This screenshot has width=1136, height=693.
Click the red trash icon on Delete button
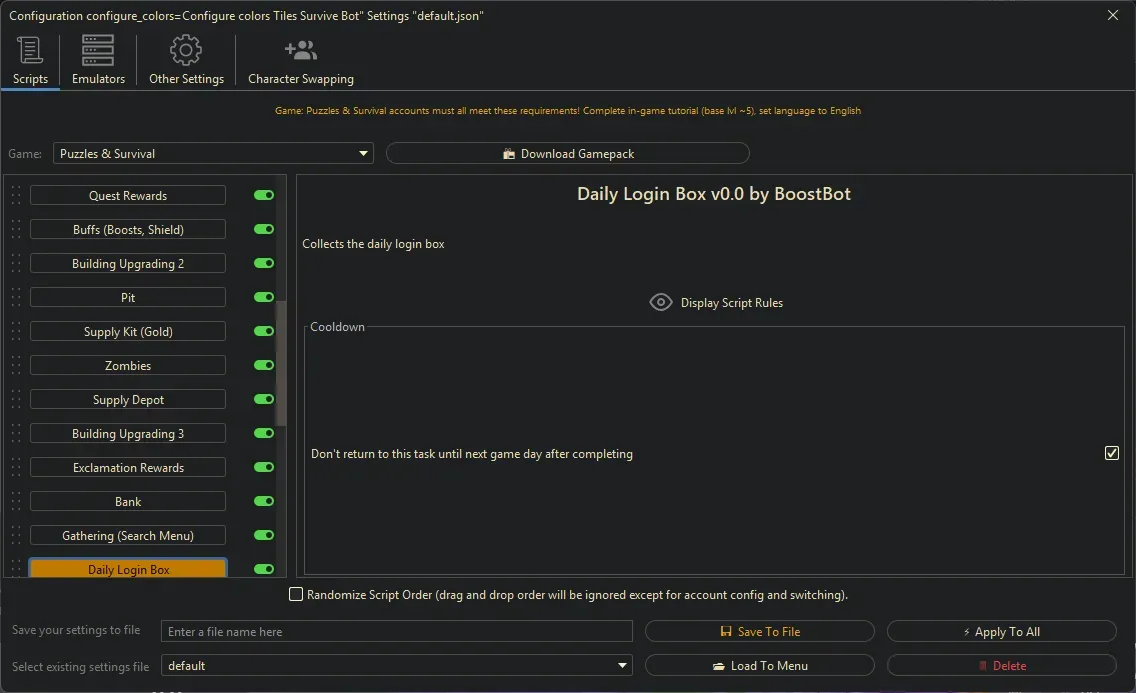[985, 665]
